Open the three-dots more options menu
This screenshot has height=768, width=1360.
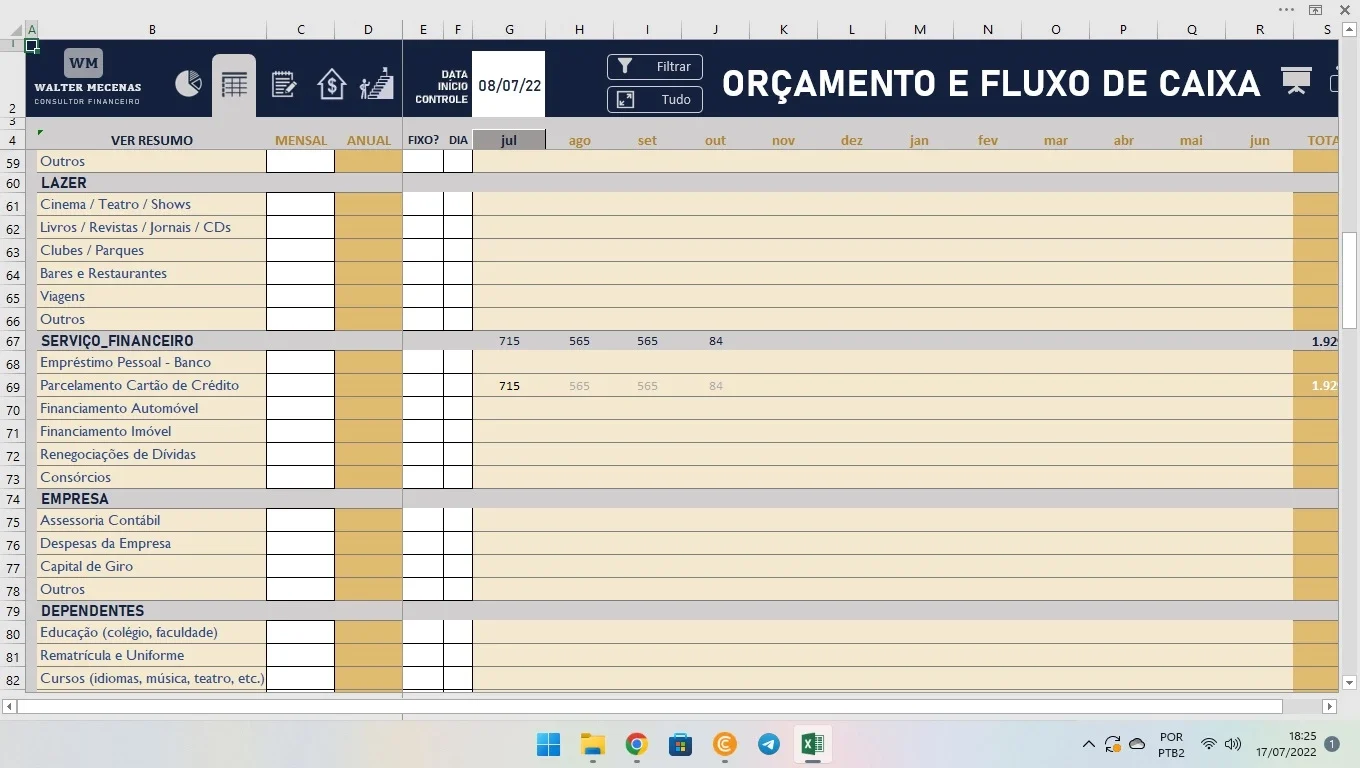coord(1287,10)
